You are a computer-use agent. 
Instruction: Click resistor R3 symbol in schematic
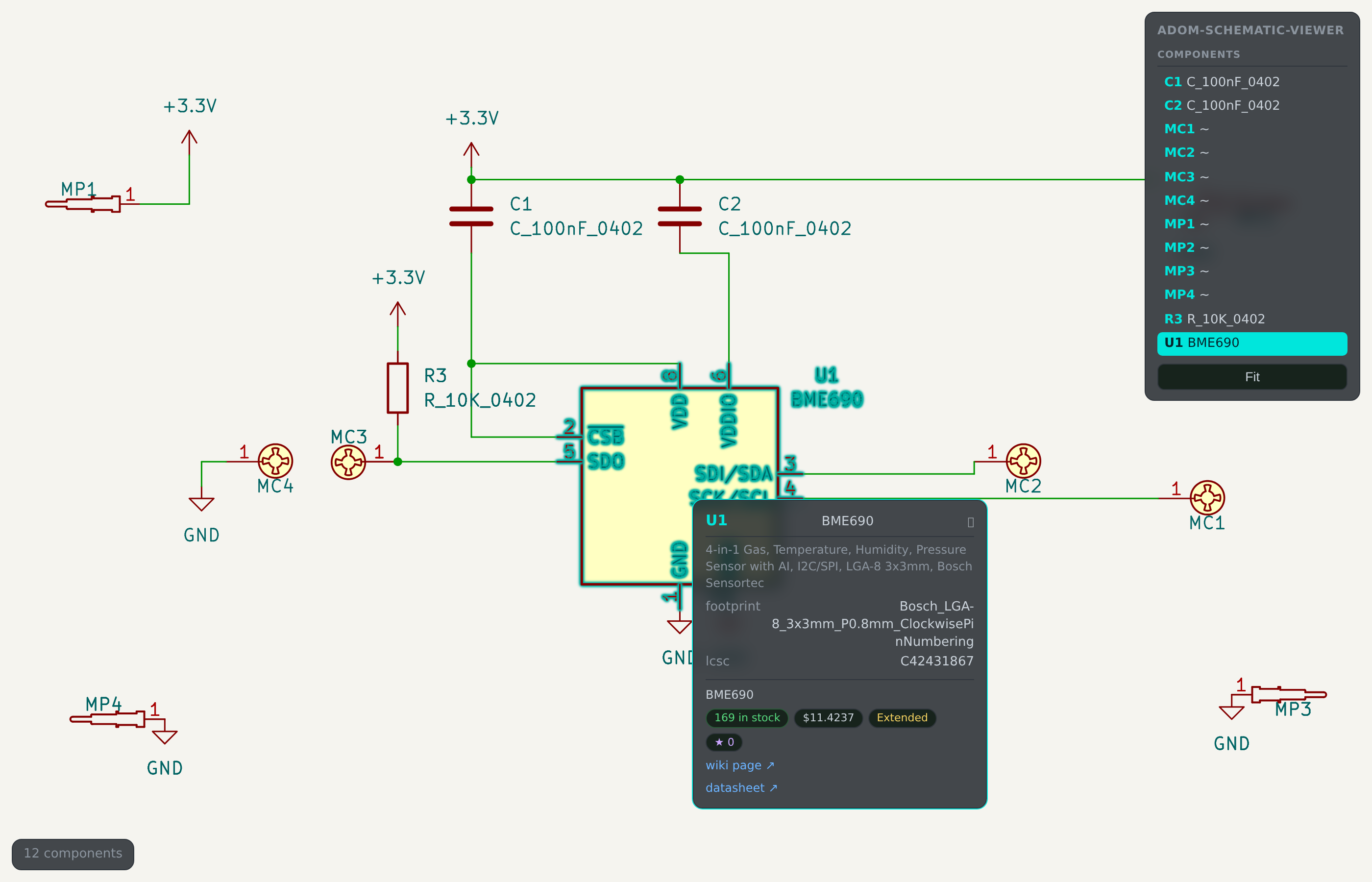pyautogui.click(x=397, y=388)
